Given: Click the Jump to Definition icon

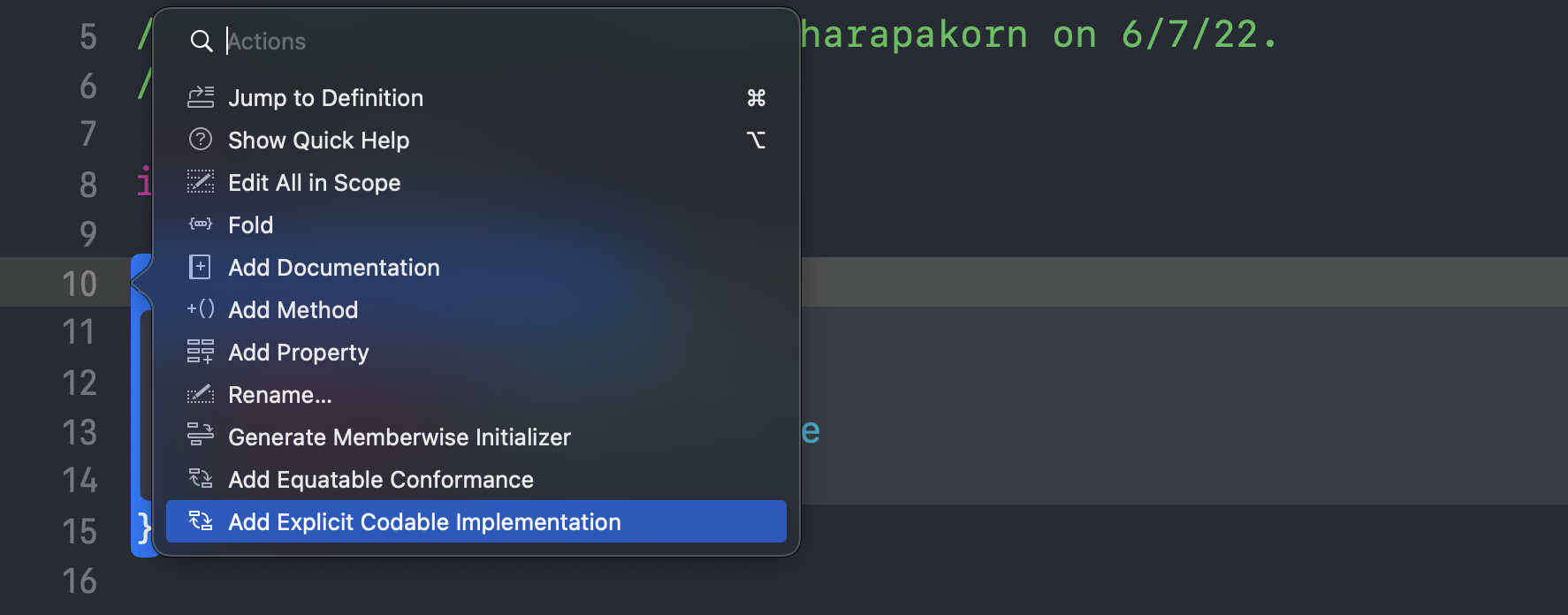Looking at the screenshot, I should pyautogui.click(x=201, y=97).
